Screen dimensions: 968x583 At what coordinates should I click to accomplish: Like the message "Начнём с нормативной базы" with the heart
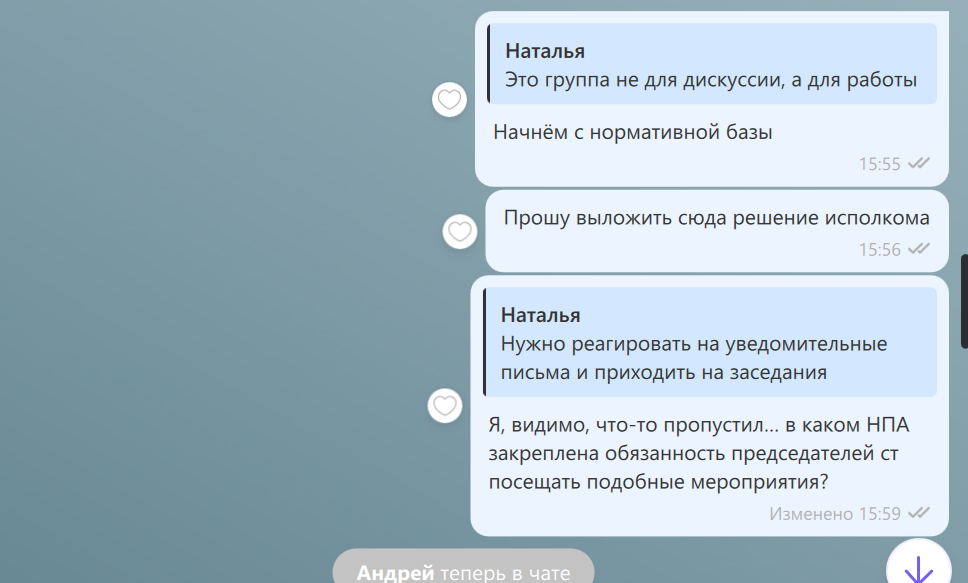[x=450, y=100]
